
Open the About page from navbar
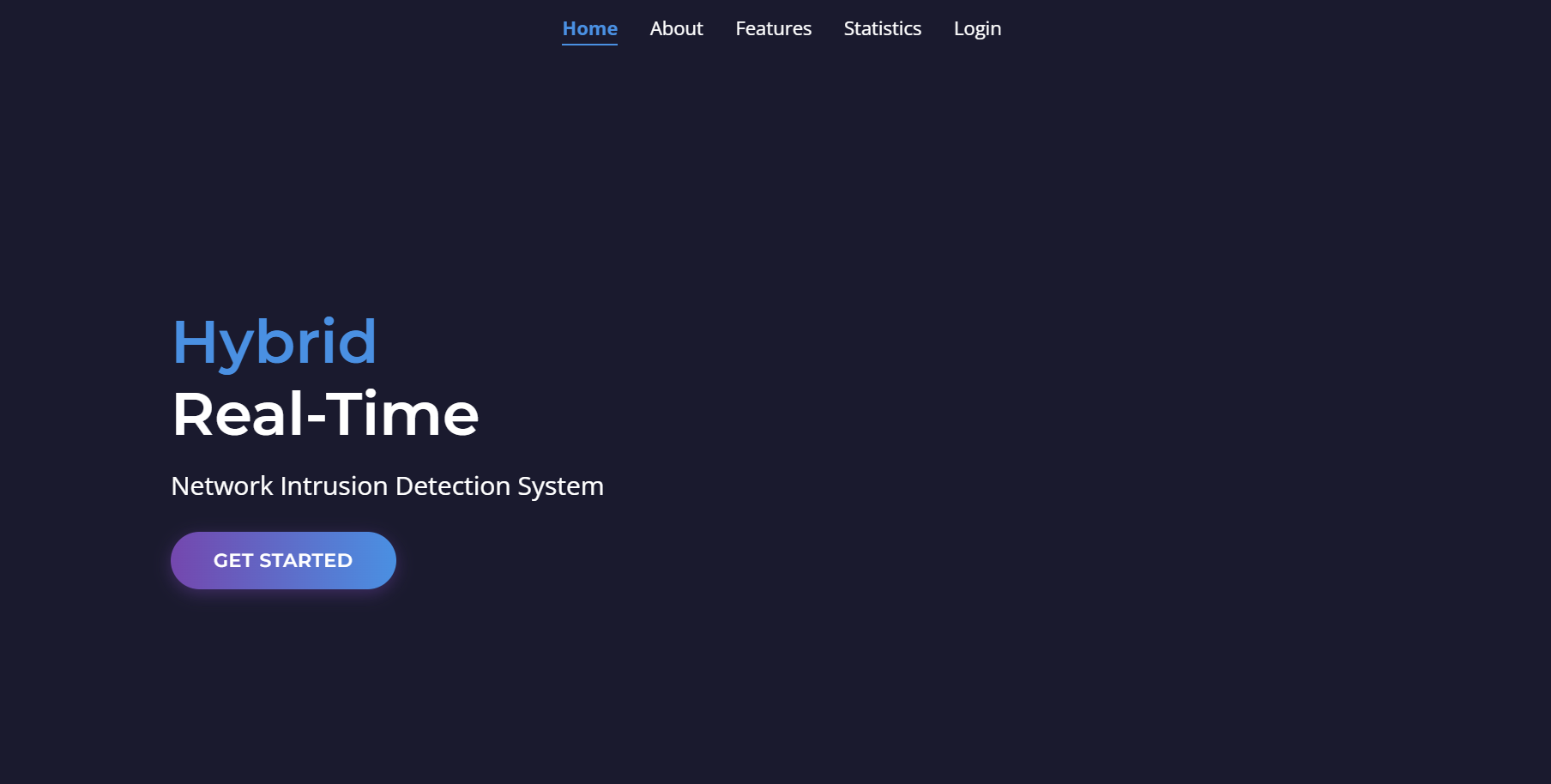676,28
